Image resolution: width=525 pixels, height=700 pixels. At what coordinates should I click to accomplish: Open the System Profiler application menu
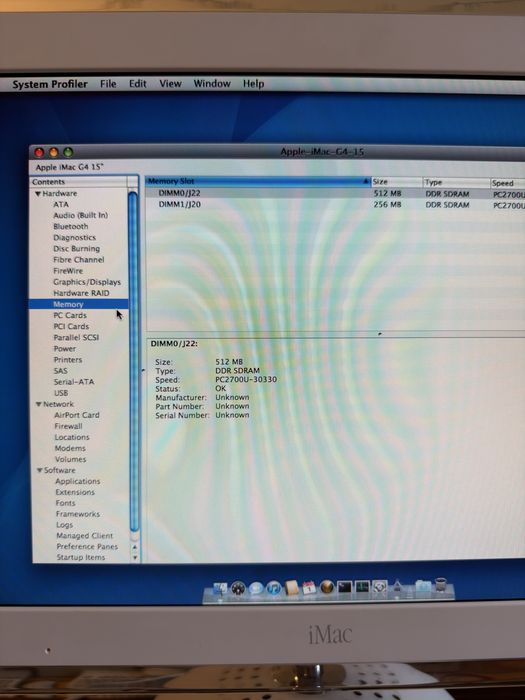point(50,84)
